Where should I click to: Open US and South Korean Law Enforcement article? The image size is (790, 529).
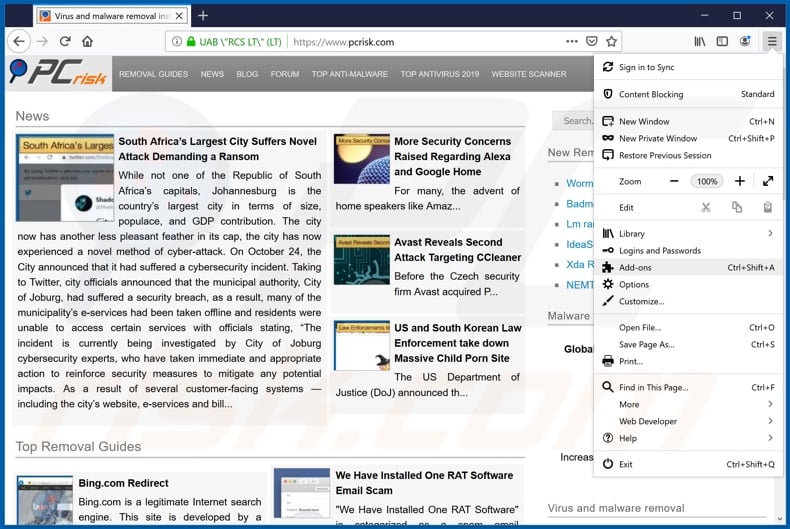pyautogui.click(x=457, y=343)
